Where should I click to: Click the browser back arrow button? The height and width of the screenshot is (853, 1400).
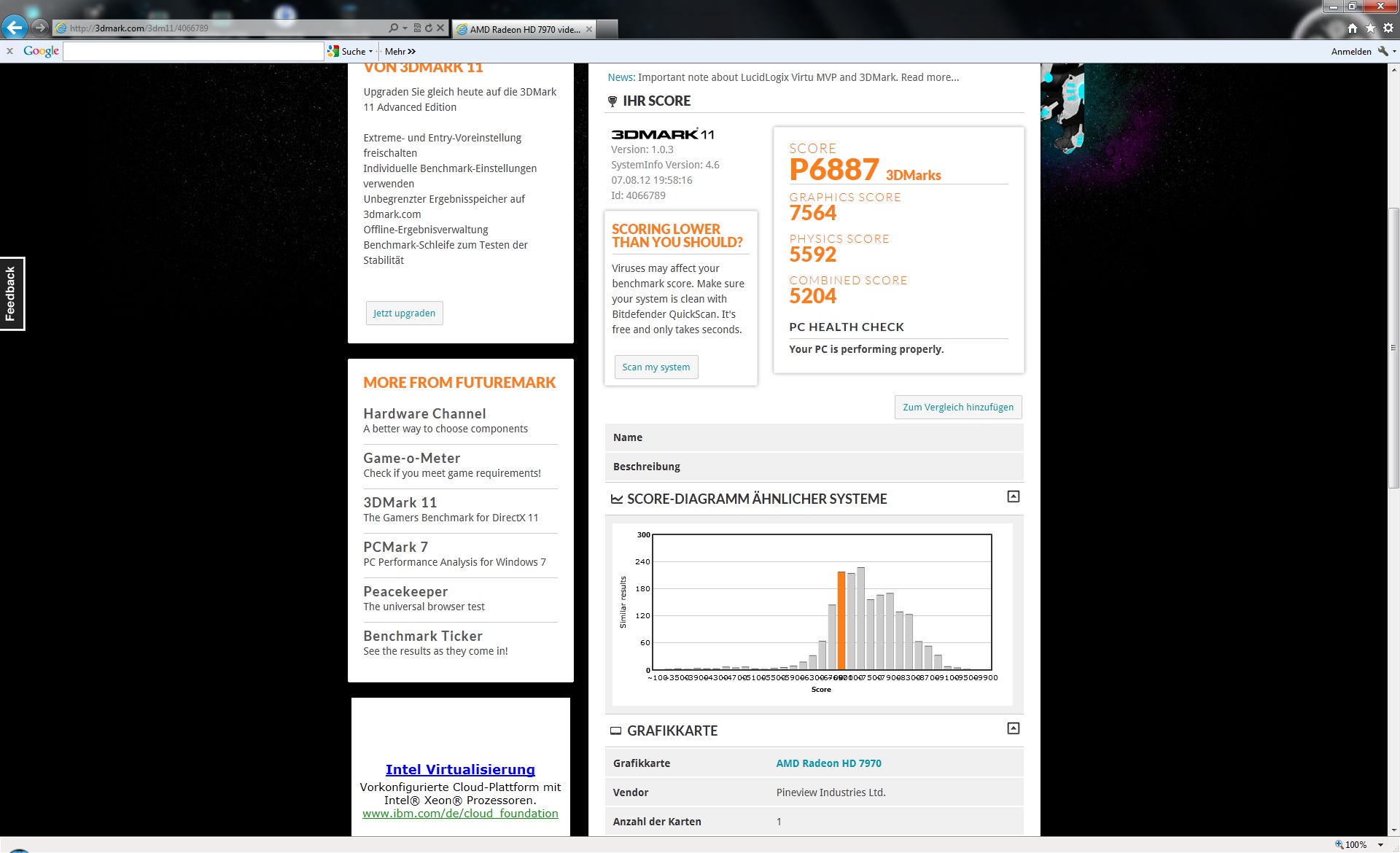pos(15,28)
